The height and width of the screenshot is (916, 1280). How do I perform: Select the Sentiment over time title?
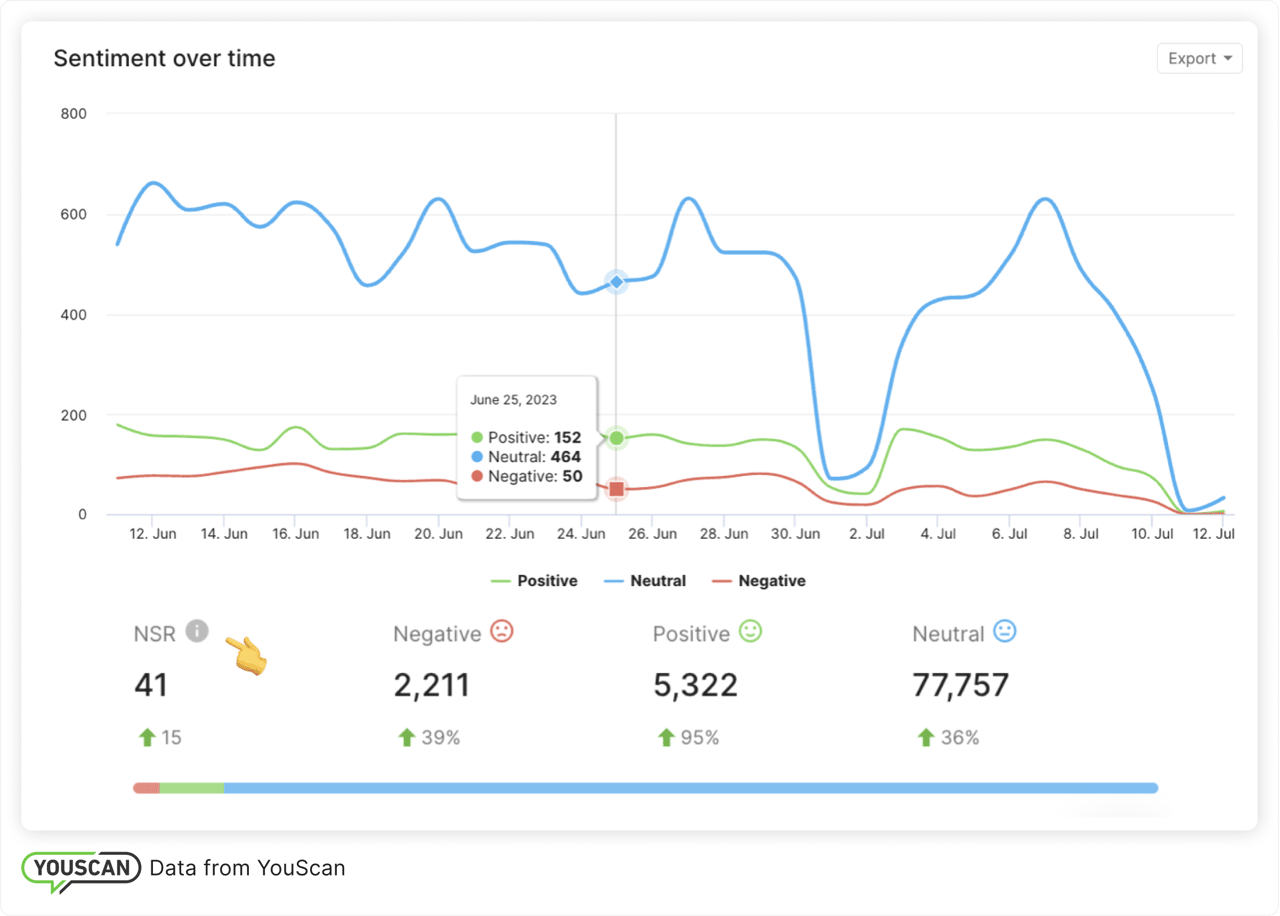click(164, 58)
